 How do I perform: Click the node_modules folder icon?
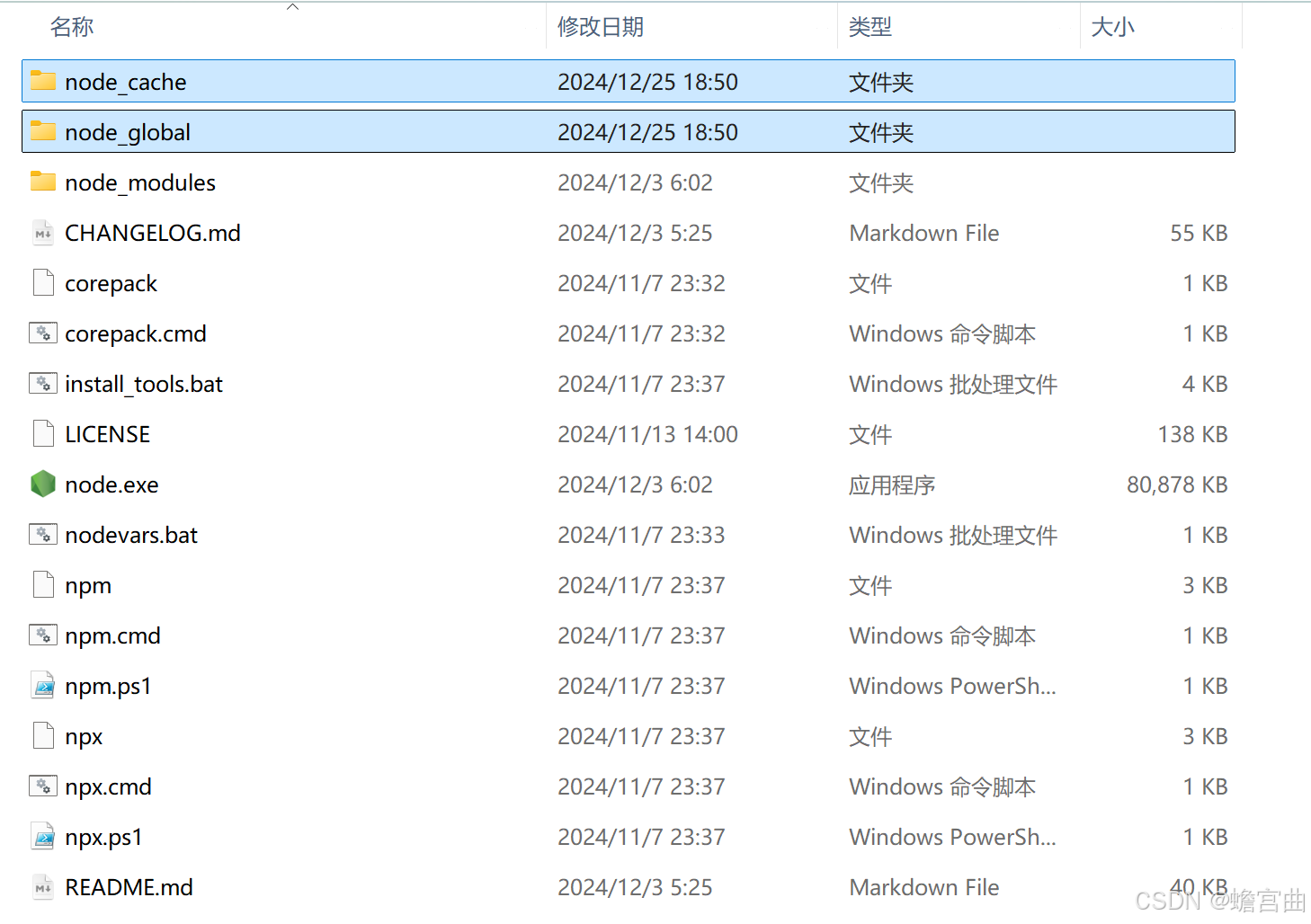click(43, 182)
